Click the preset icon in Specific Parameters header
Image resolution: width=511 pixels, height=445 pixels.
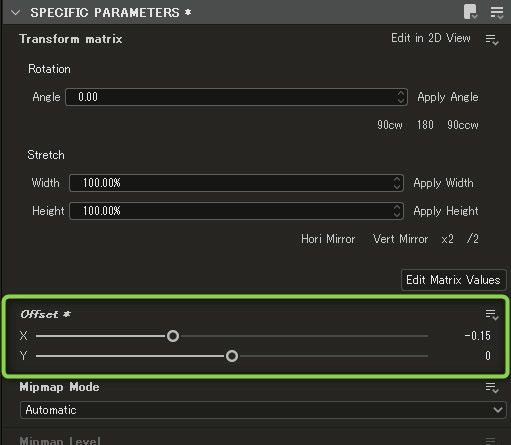[471, 12]
